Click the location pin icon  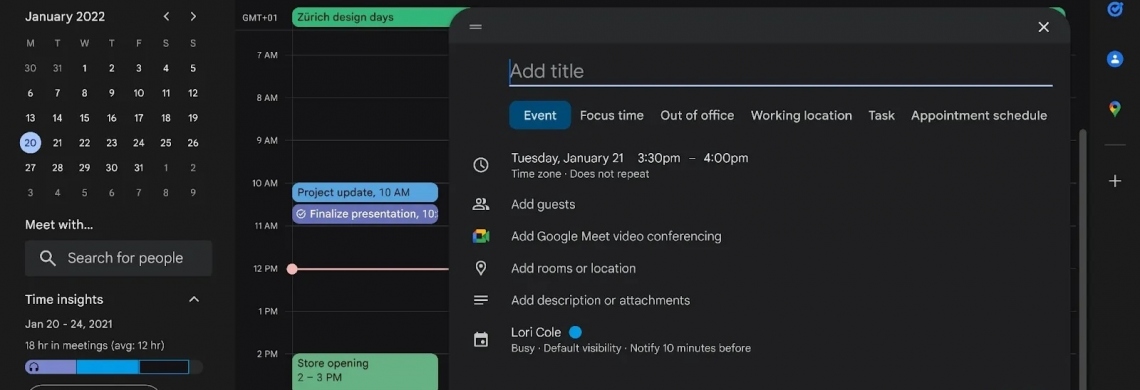pos(481,268)
